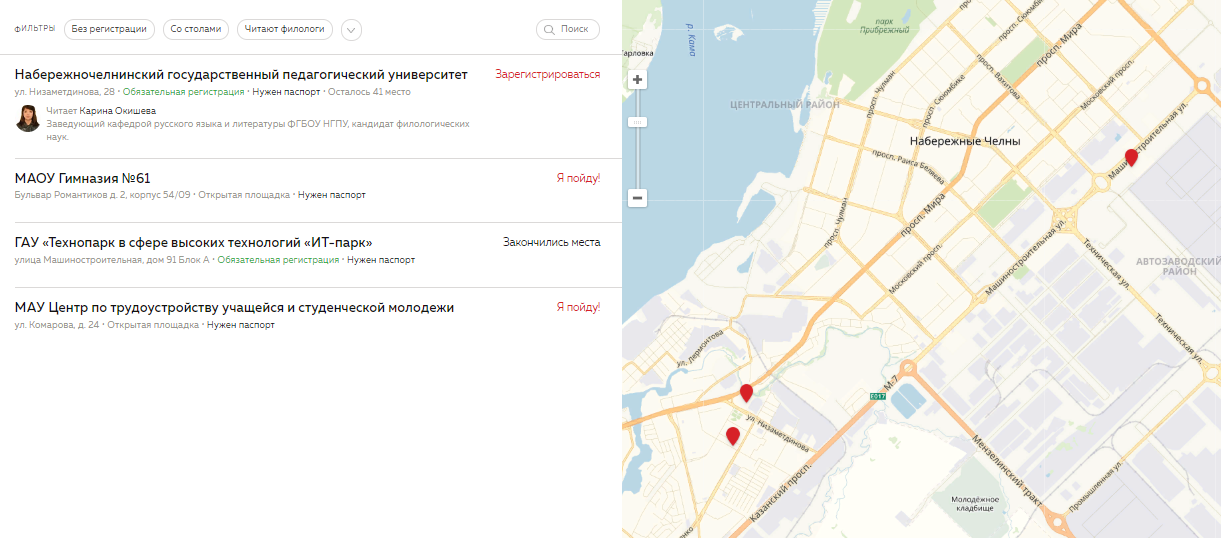Click 'Я пойду!' for МАУ Центр по трудоустройству
The image size is (1221, 538).
pyautogui.click(x=578, y=308)
